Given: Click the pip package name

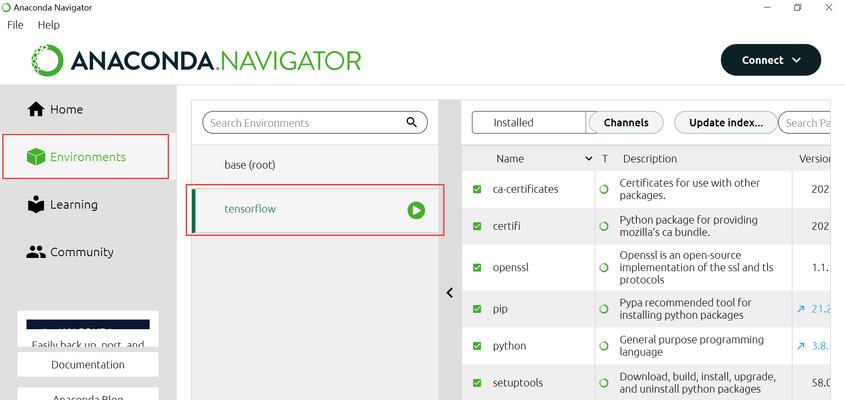Looking at the screenshot, I should (x=500, y=309).
